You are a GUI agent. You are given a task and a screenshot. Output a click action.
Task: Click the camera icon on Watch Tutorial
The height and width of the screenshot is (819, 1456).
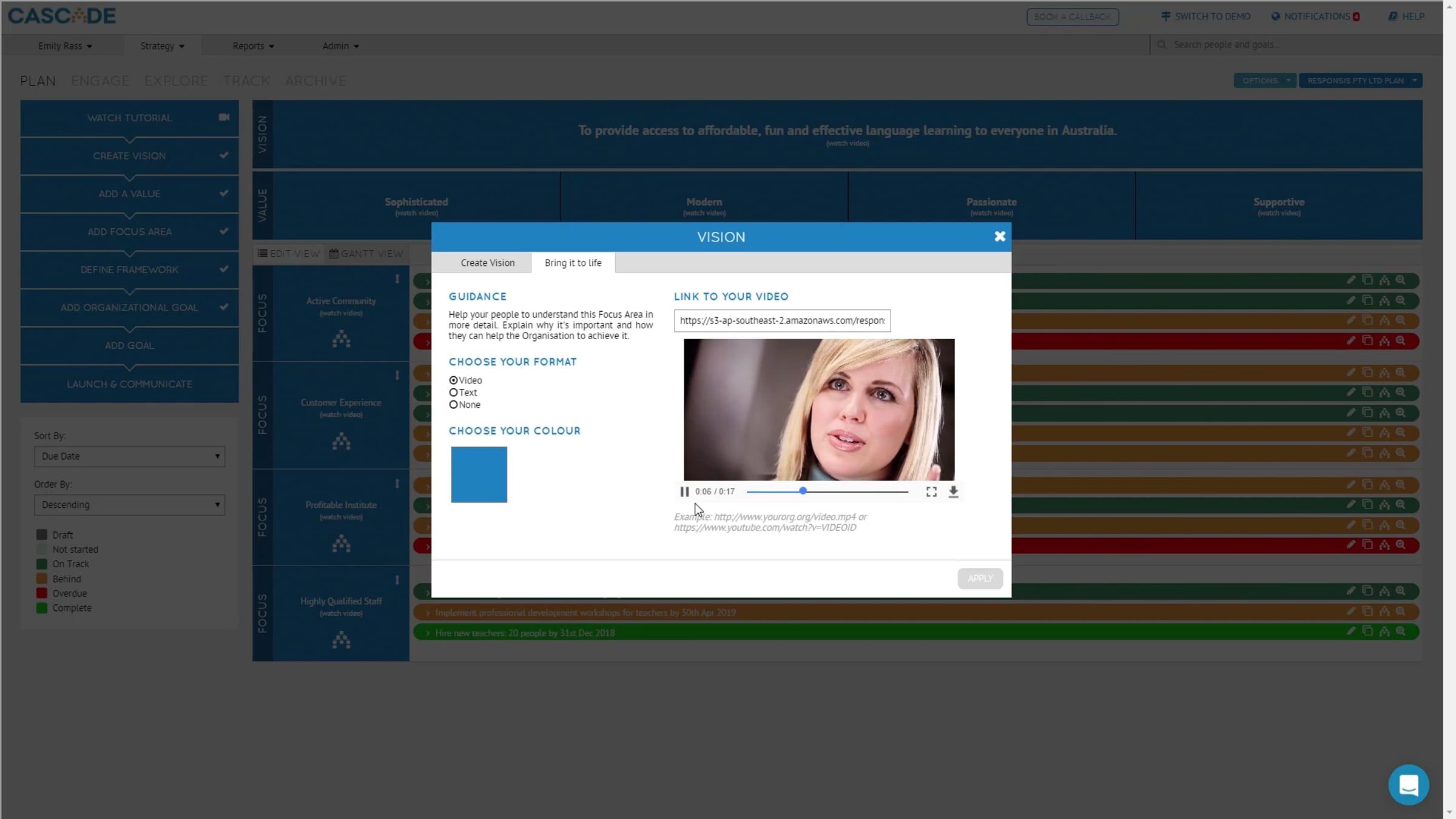[224, 117]
